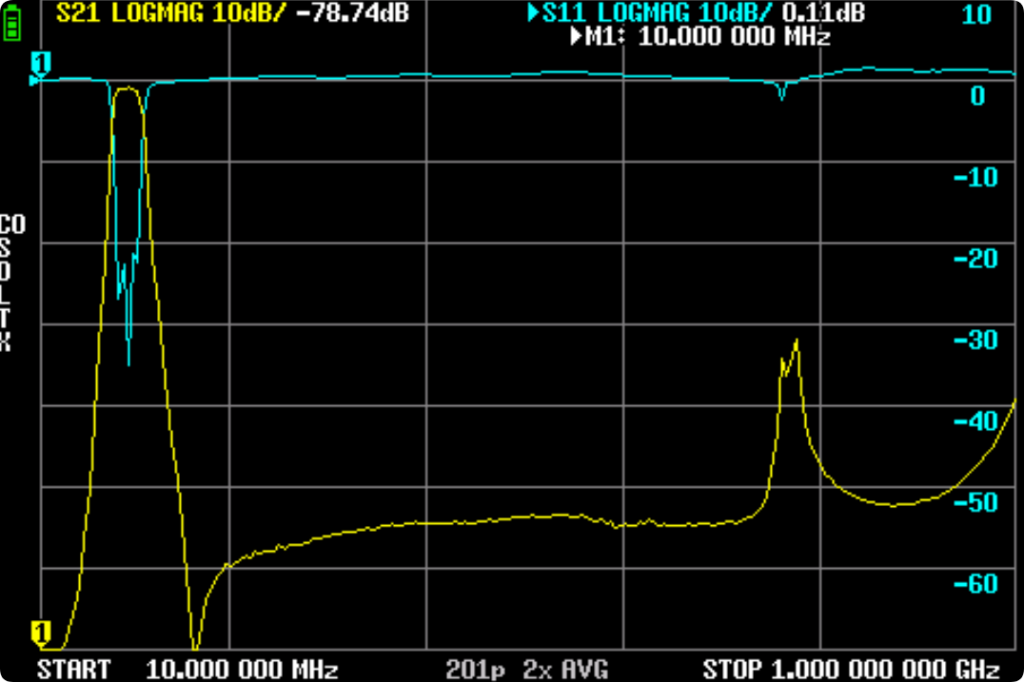
Task: Tap the D calibration status letter
Action: (x=6, y=271)
